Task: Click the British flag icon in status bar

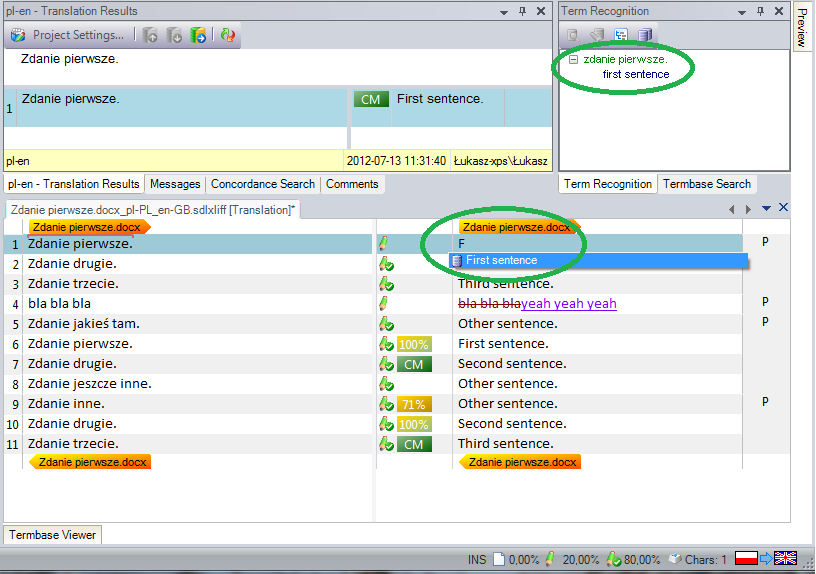Action: click(x=785, y=559)
